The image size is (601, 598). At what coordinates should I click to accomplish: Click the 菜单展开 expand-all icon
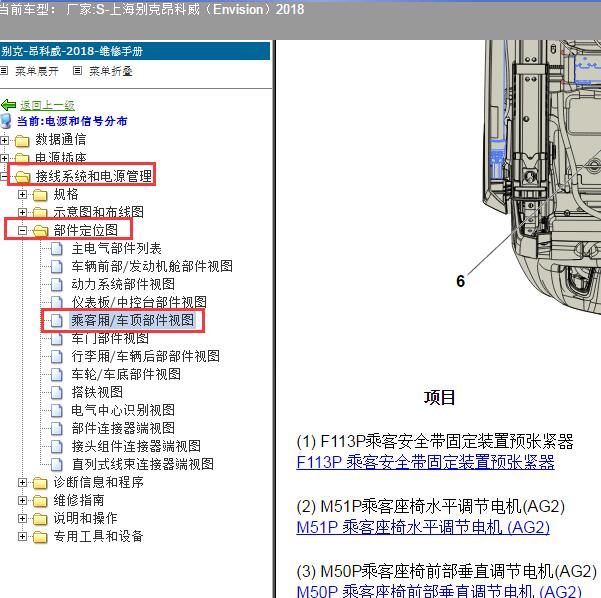4,71
